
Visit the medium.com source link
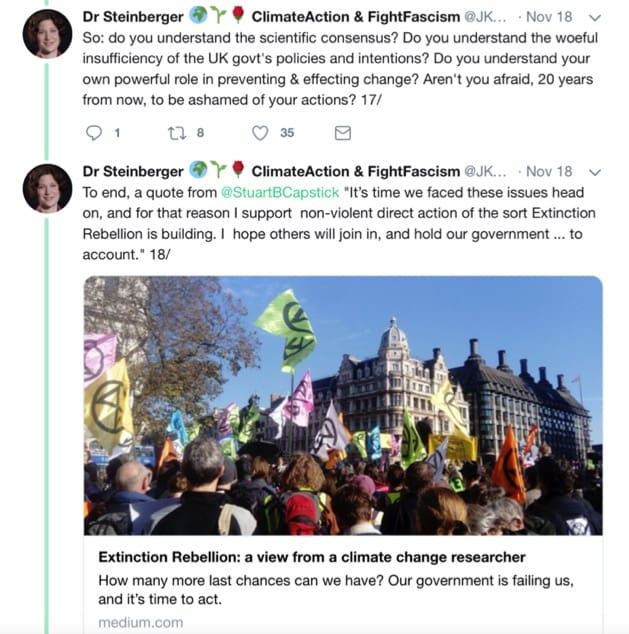[141, 622]
